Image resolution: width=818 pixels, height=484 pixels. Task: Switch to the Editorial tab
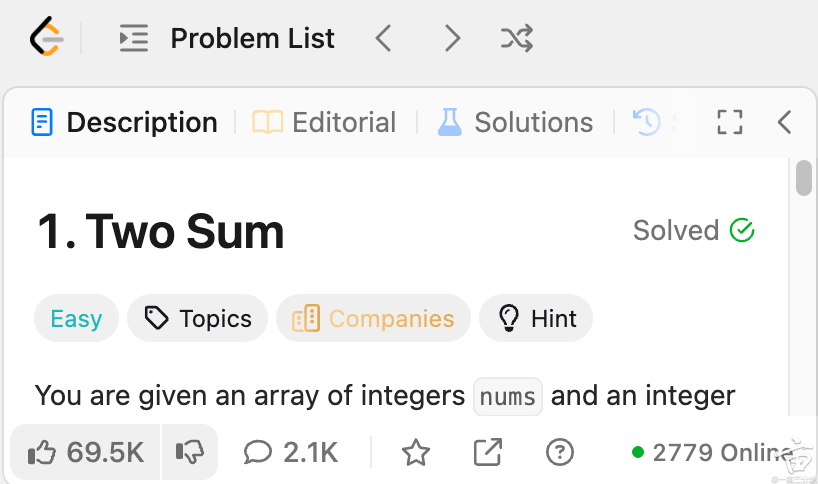coord(324,123)
